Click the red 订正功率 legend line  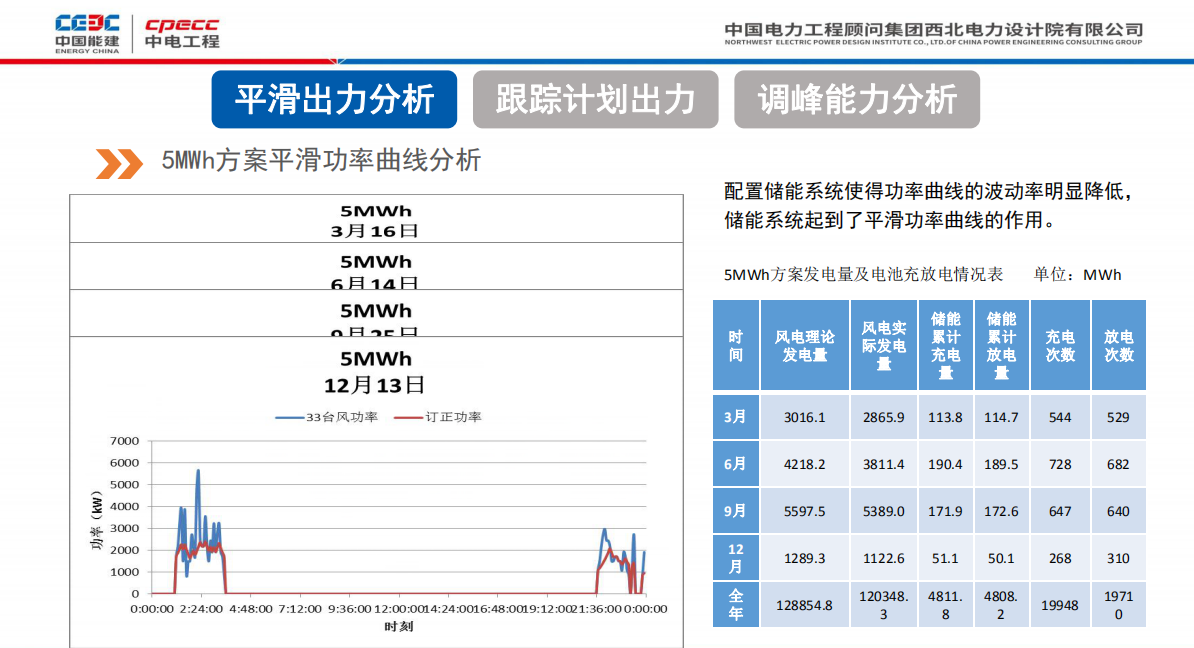coord(409,417)
